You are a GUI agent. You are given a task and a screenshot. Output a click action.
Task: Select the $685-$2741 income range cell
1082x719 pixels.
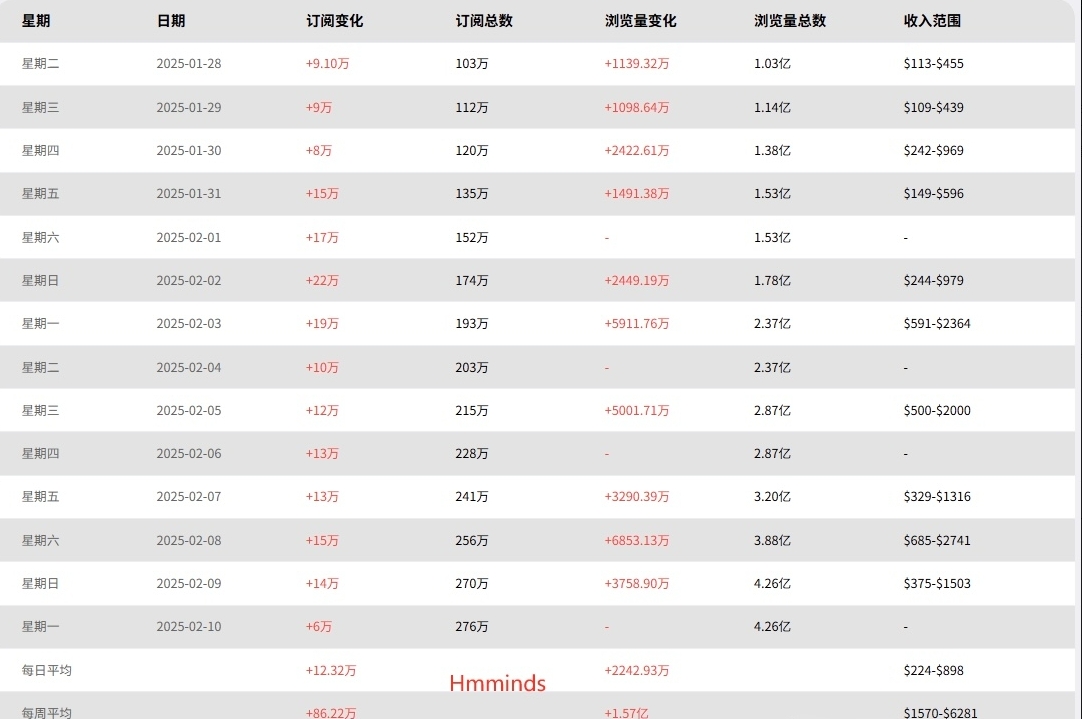click(937, 540)
